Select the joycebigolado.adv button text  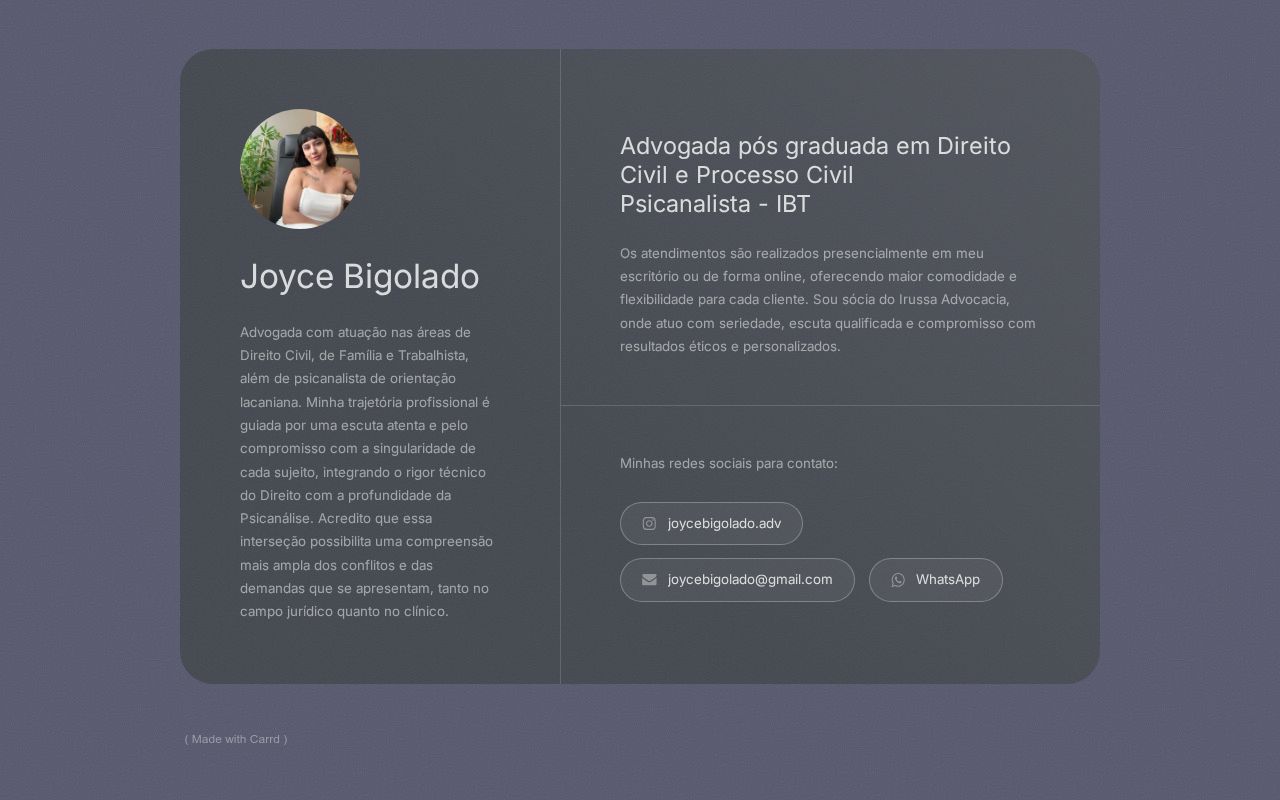(725, 523)
